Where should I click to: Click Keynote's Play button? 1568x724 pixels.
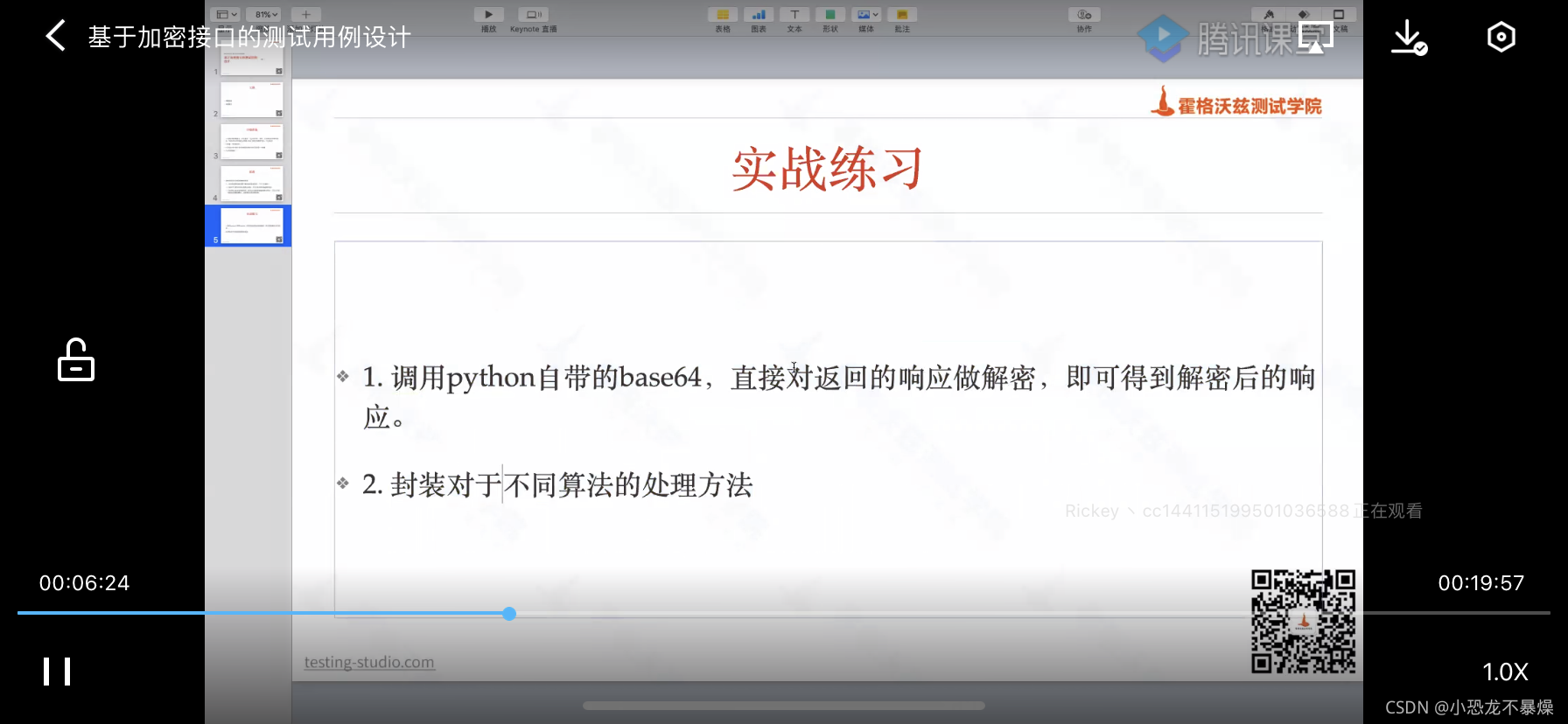pyautogui.click(x=488, y=15)
